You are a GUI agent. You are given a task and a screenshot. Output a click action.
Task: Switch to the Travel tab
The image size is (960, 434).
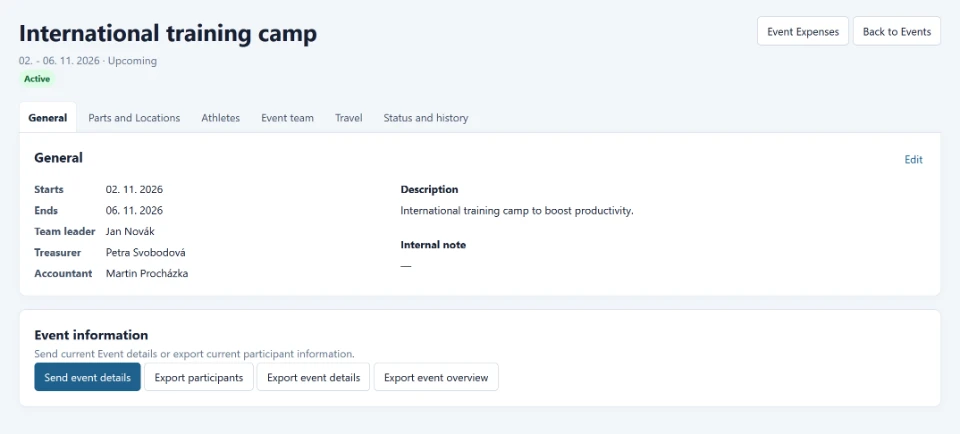[x=348, y=118]
